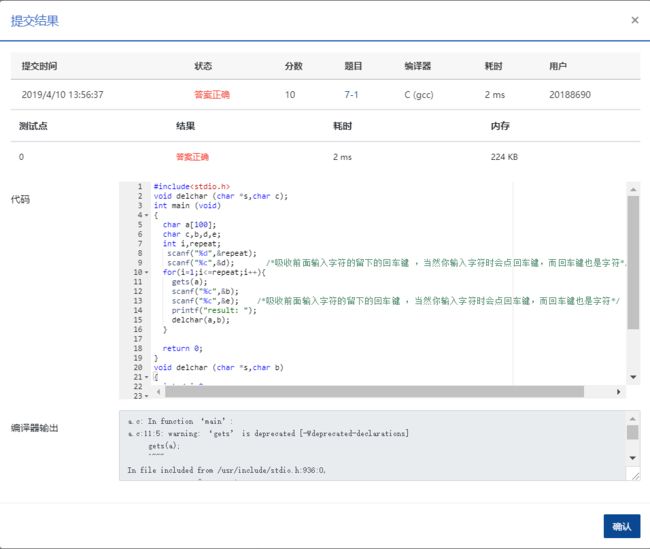This screenshot has height=549, width=650.
Task: Collapse code fold arrow at line 21
Action: pyautogui.click(x=146, y=377)
